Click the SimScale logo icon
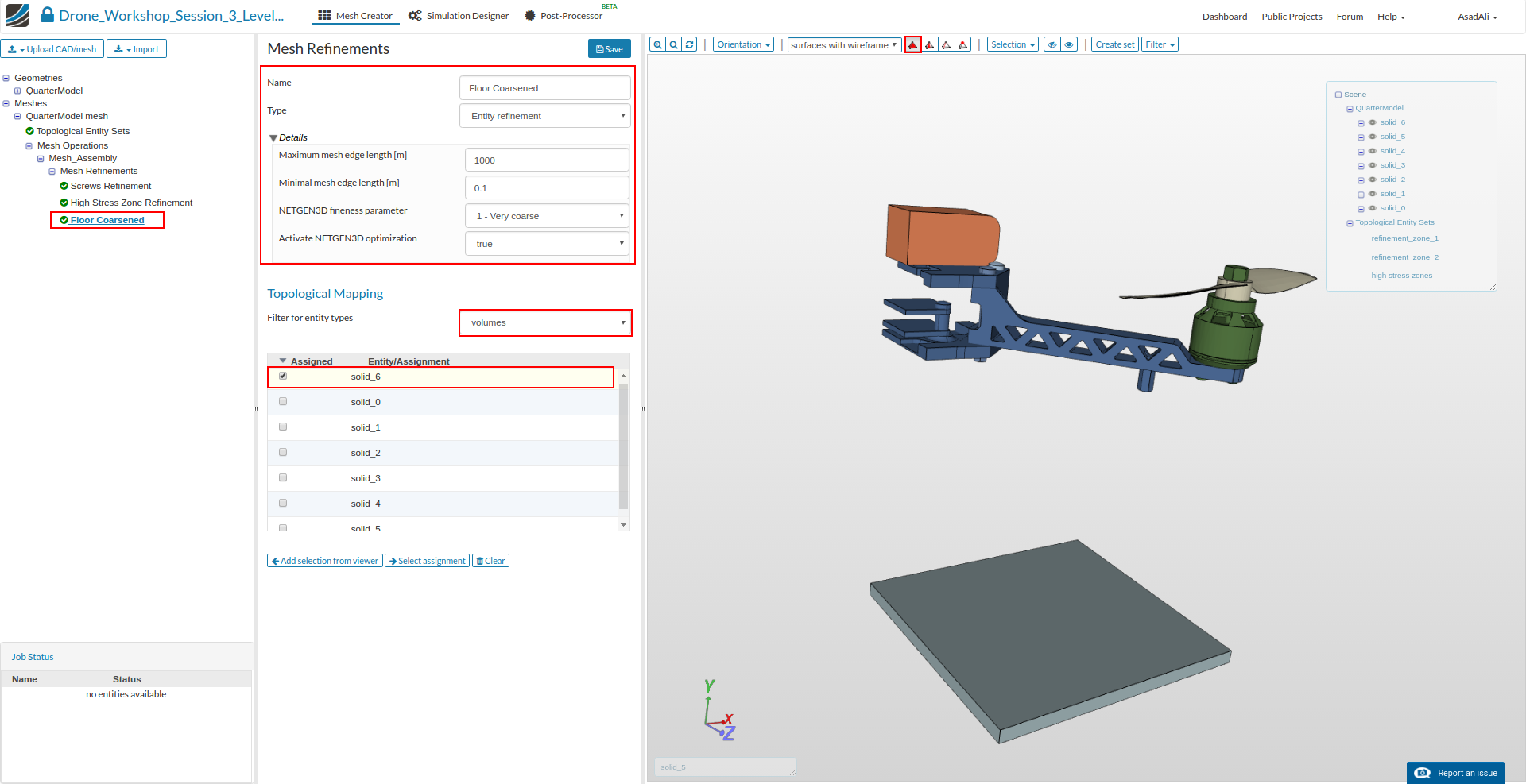Viewport: 1526px width, 784px height. tap(17, 15)
